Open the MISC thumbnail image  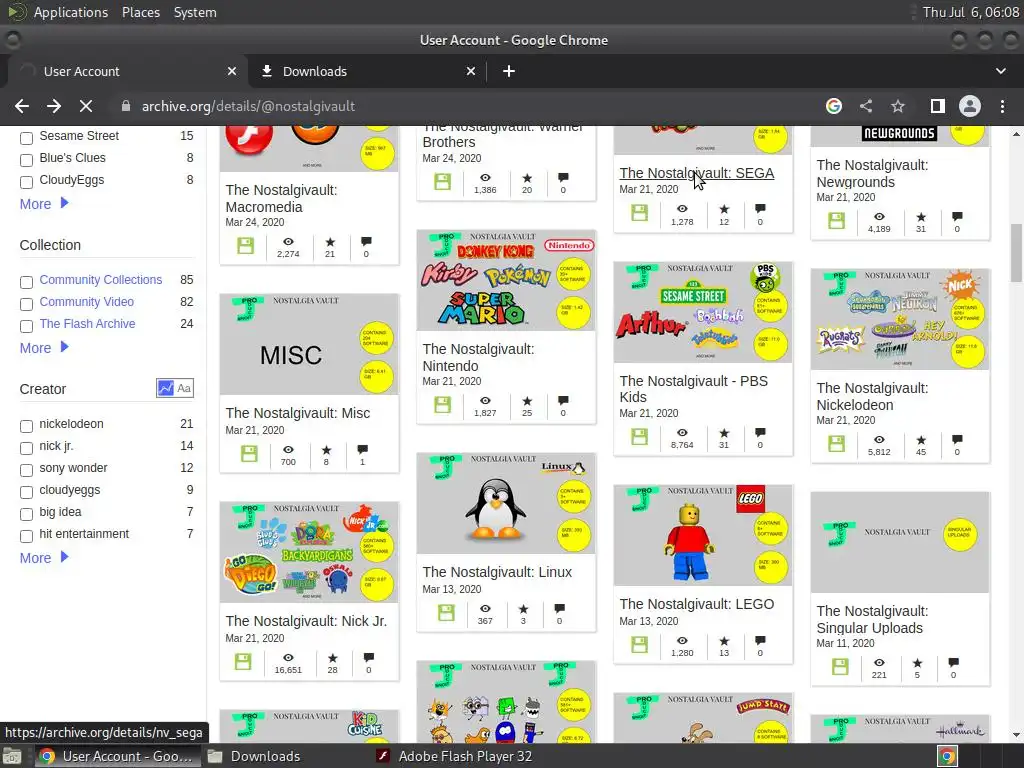pyautogui.click(x=309, y=345)
